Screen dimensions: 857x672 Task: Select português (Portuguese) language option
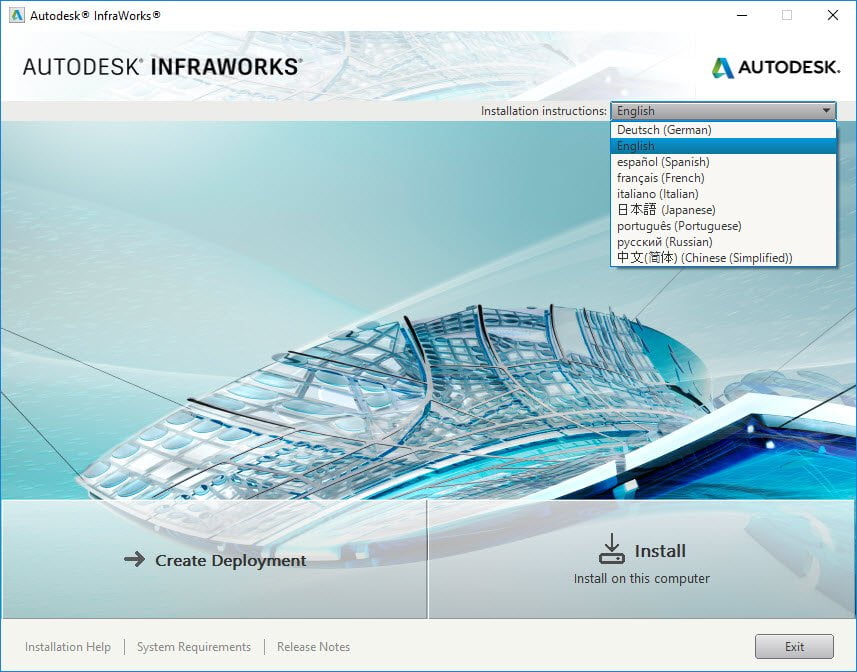(723, 226)
